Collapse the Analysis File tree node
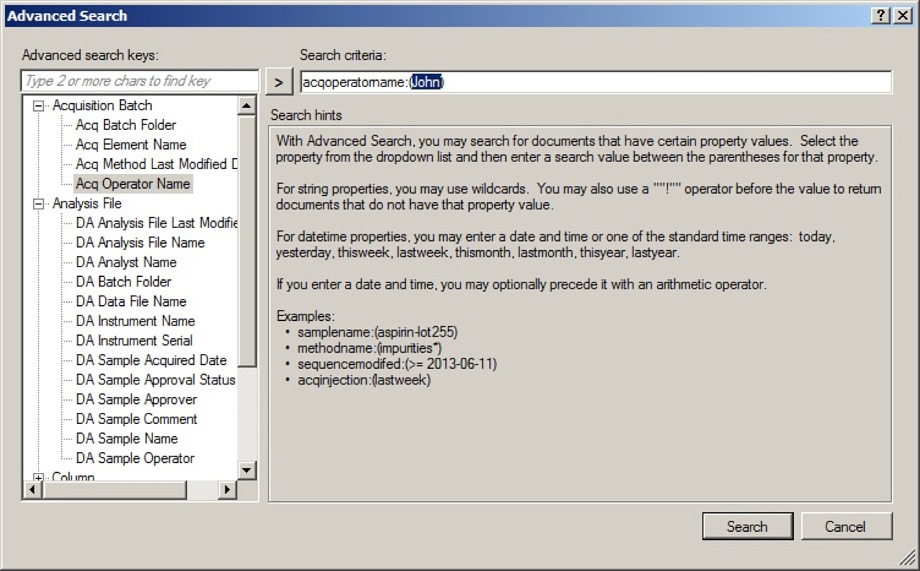The width and height of the screenshot is (920, 571). pos(39,204)
